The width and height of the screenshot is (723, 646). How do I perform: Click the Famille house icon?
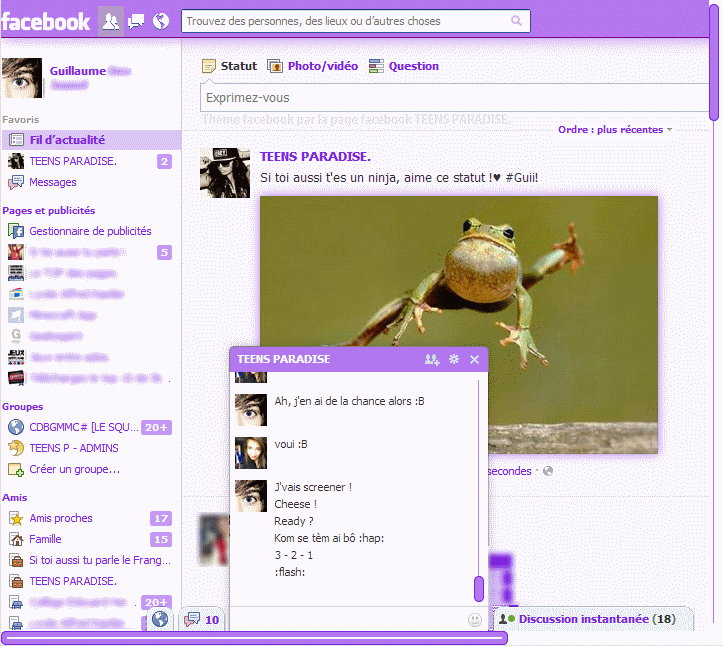click(x=16, y=539)
